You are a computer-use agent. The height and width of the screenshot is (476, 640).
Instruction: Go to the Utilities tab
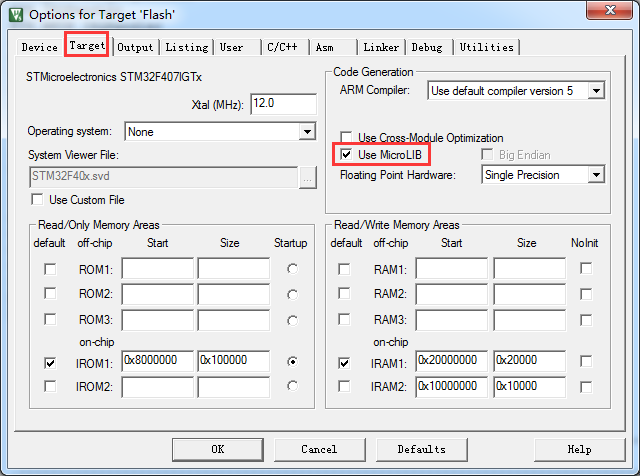coord(487,47)
